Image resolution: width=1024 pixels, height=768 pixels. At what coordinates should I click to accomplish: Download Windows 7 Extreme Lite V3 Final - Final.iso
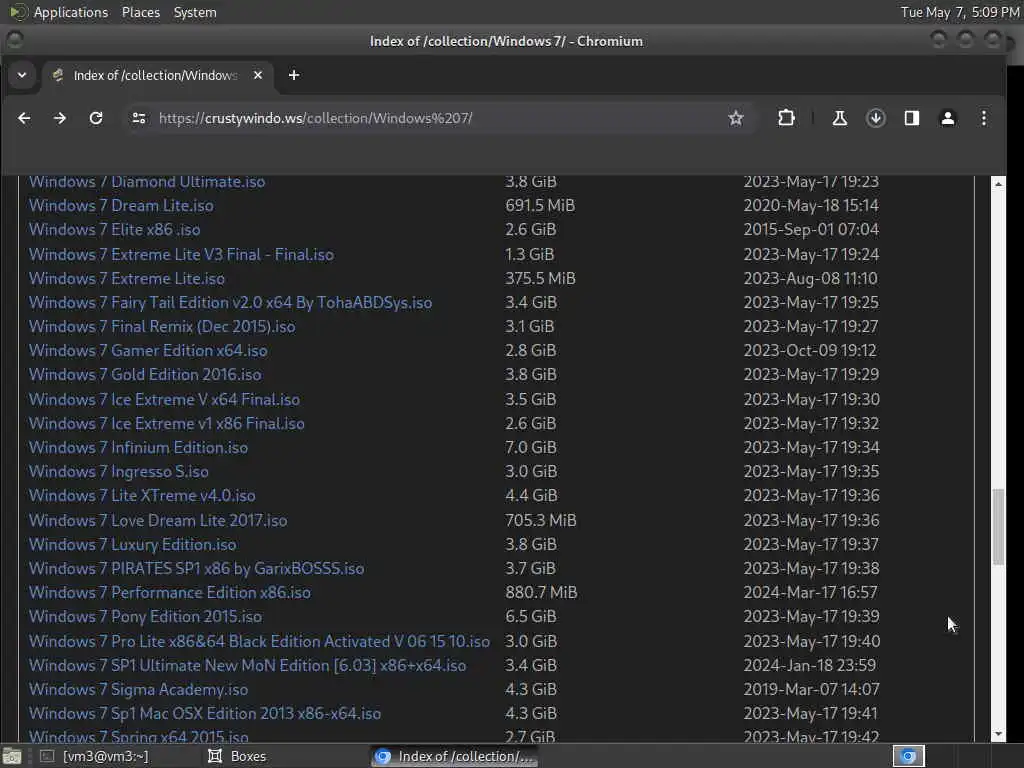point(181,255)
